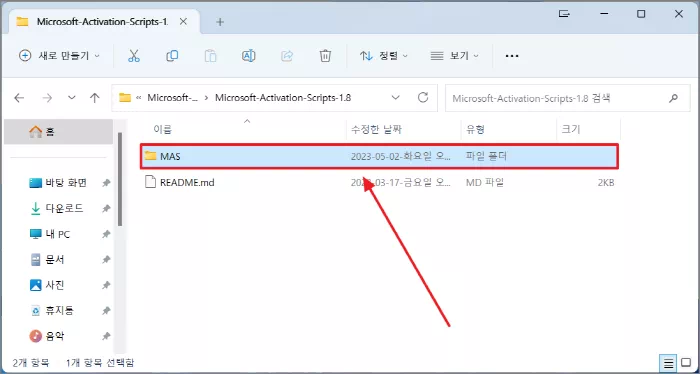Image resolution: width=700 pixels, height=374 pixels.
Task: Click the 1개 항목 선택함 status text
Action: (100, 362)
